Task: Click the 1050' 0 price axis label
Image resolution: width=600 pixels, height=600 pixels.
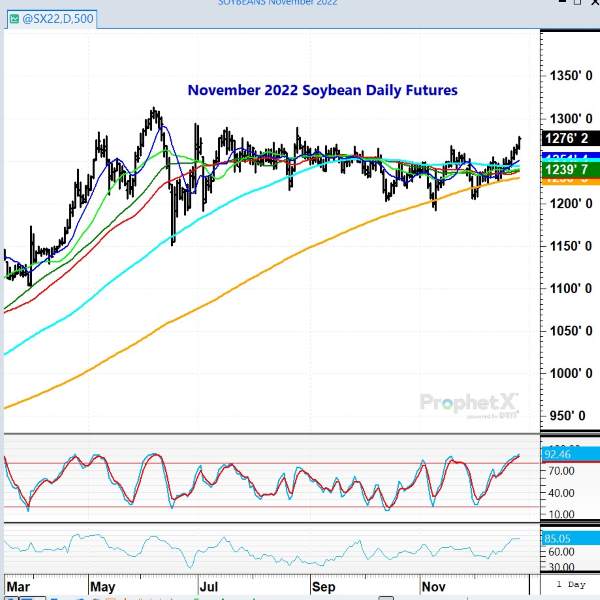Action: pyautogui.click(x=571, y=331)
